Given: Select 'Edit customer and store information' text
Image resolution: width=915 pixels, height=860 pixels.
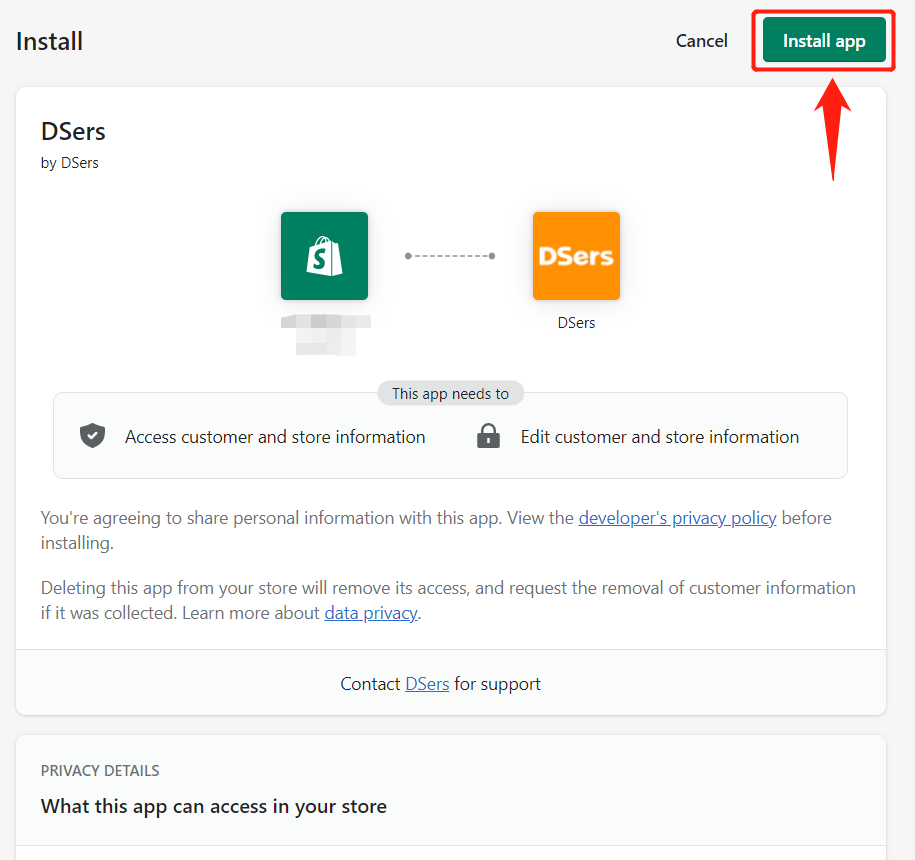Looking at the screenshot, I should (659, 437).
